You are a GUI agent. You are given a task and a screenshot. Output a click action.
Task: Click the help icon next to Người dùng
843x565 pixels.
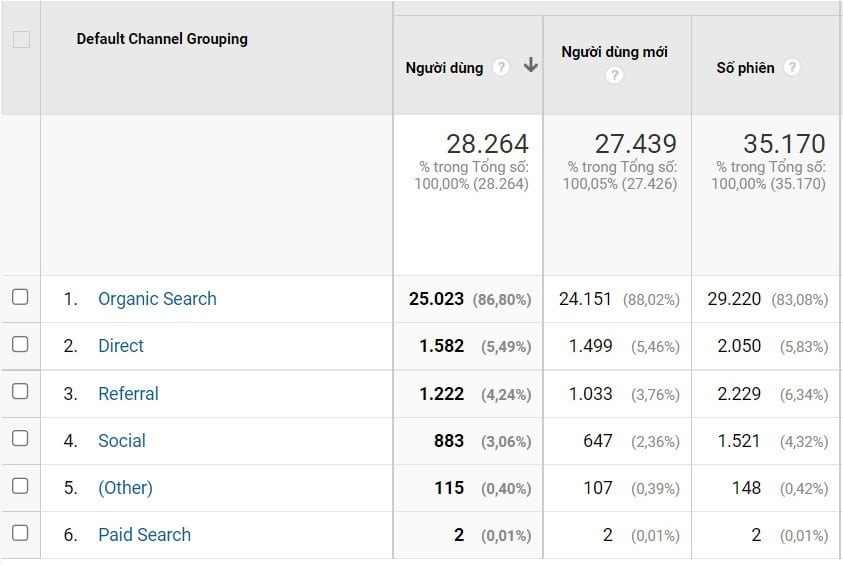pos(501,68)
